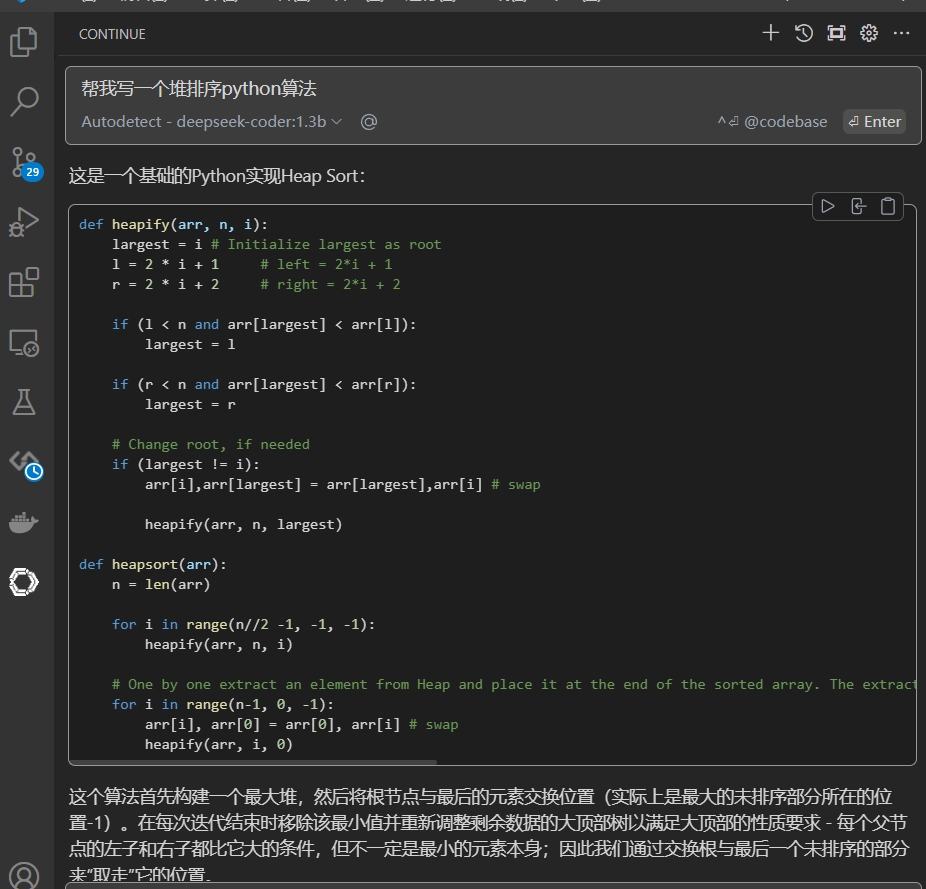Click the line 'largest = l'

190,344
